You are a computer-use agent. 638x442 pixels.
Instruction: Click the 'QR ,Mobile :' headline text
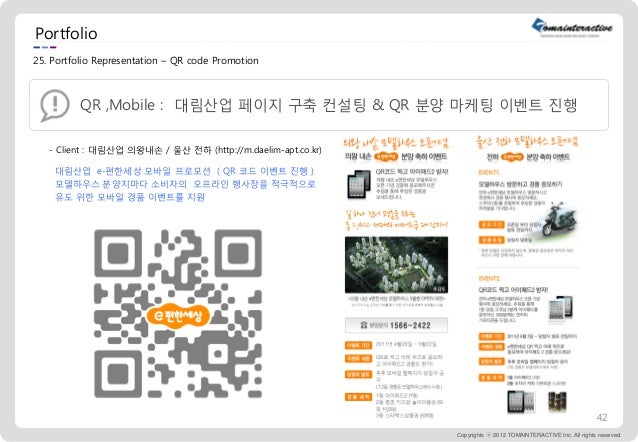pos(122,105)
